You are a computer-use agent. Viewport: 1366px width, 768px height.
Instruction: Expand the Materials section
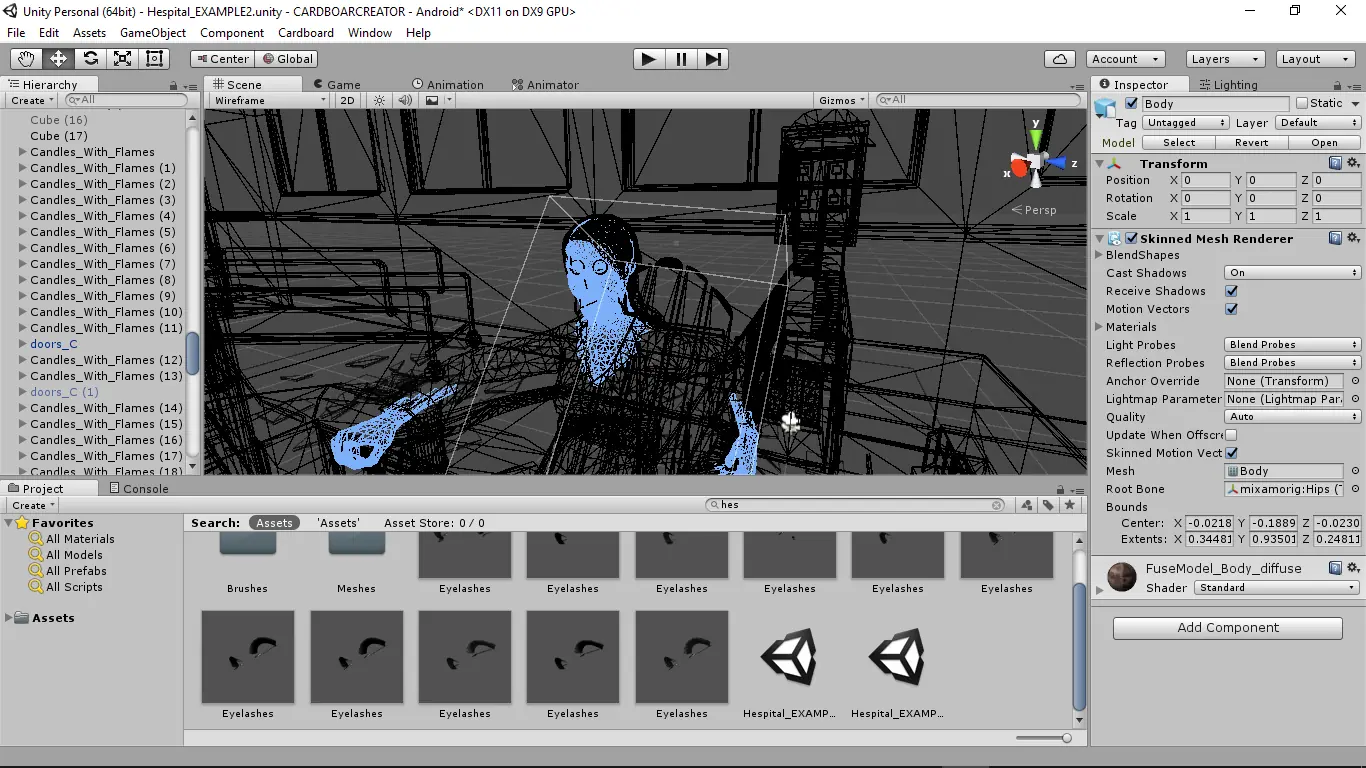tap(1100, 327)
